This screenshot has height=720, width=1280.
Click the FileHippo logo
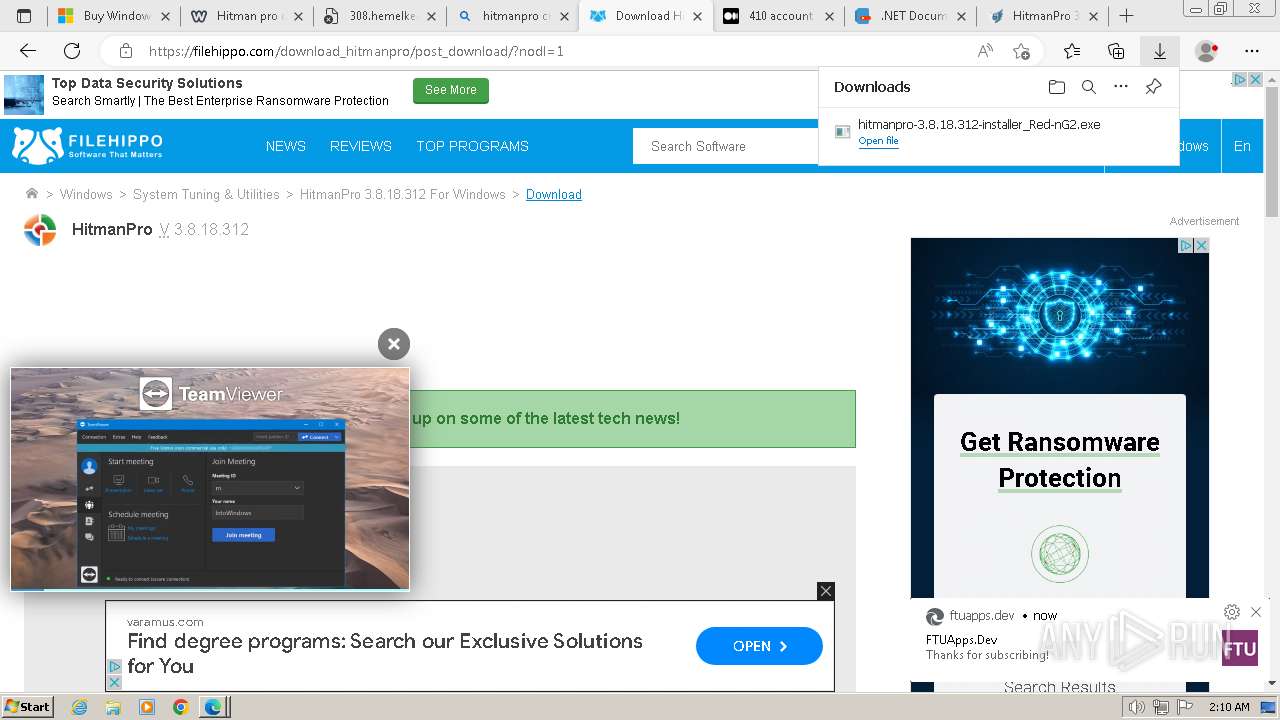[87, 146]
